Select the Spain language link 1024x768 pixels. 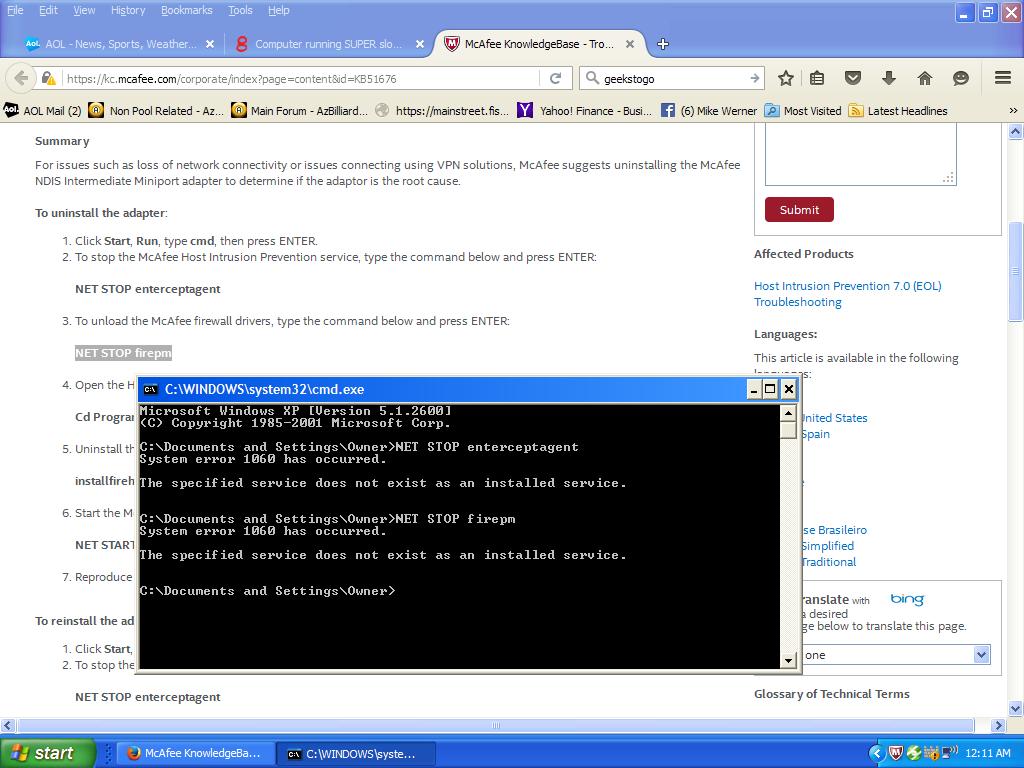[x=816, y=434]
